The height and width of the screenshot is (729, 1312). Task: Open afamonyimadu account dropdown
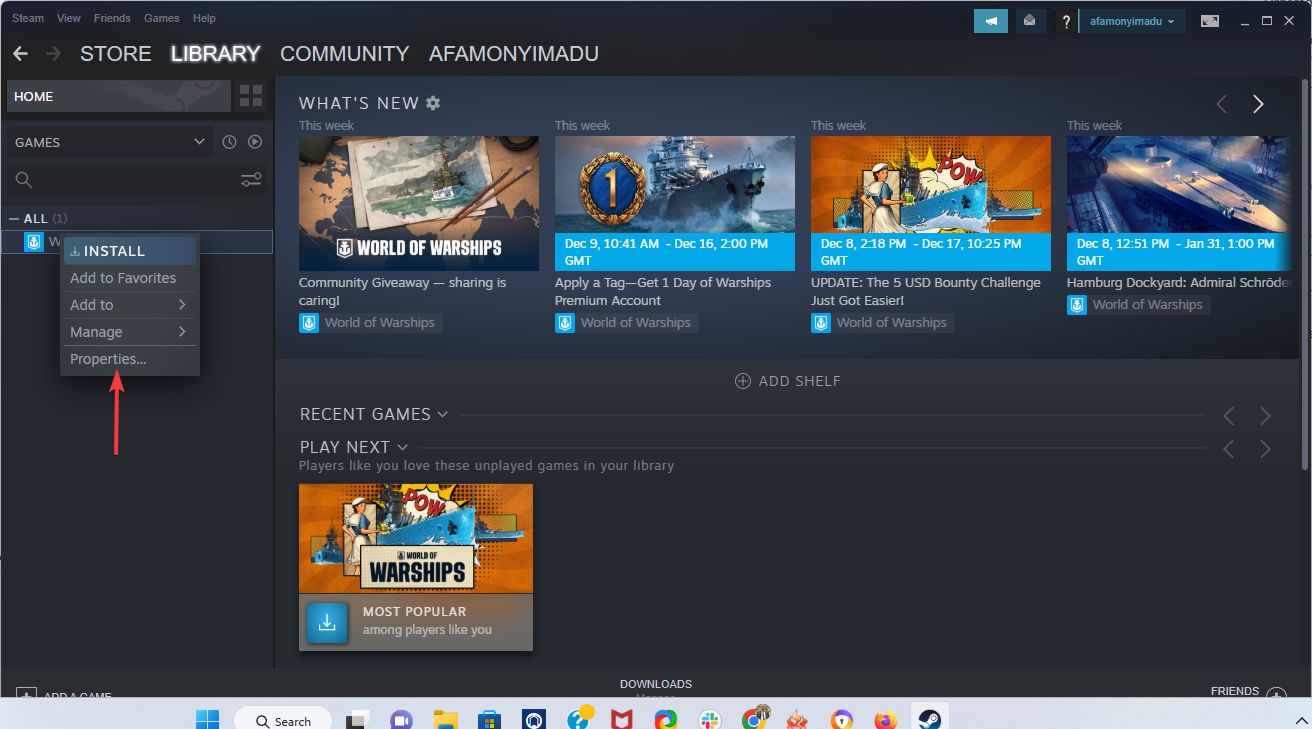point(1132,21)
